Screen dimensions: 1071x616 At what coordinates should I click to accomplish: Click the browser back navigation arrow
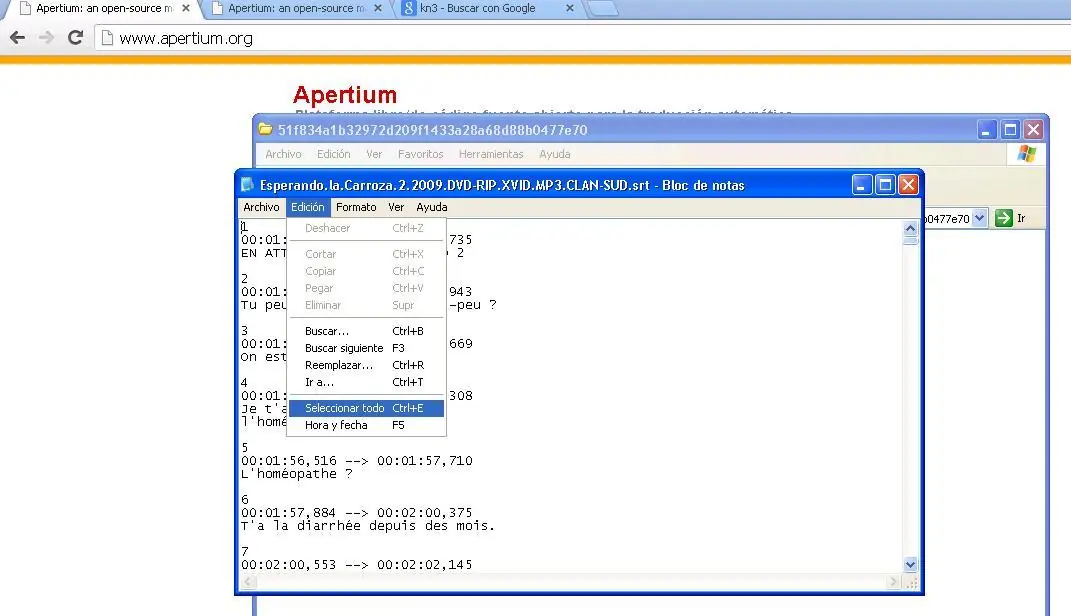(17, 37)
